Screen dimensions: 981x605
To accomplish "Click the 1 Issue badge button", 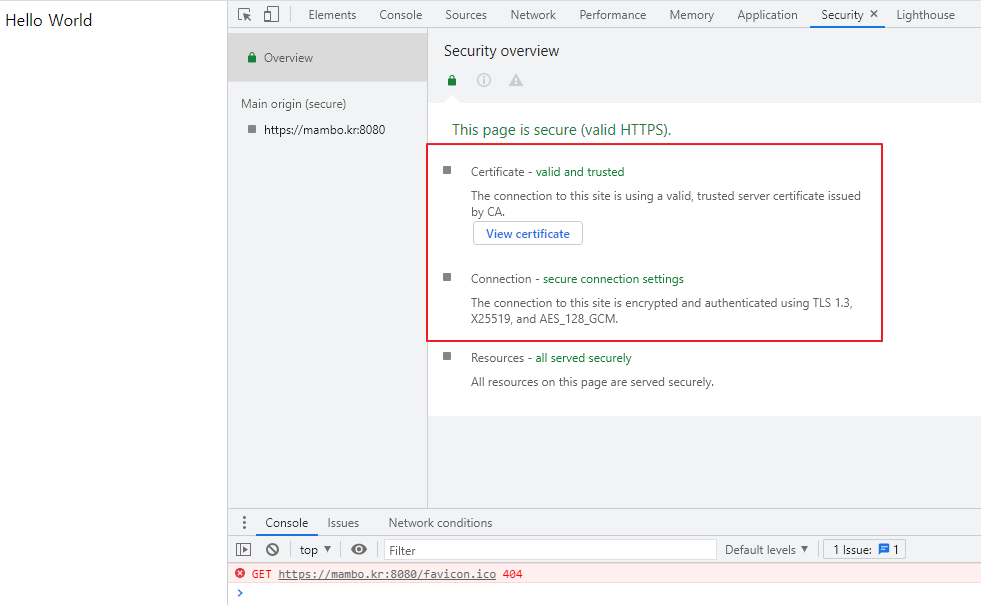I will click(x=864, y=550).
